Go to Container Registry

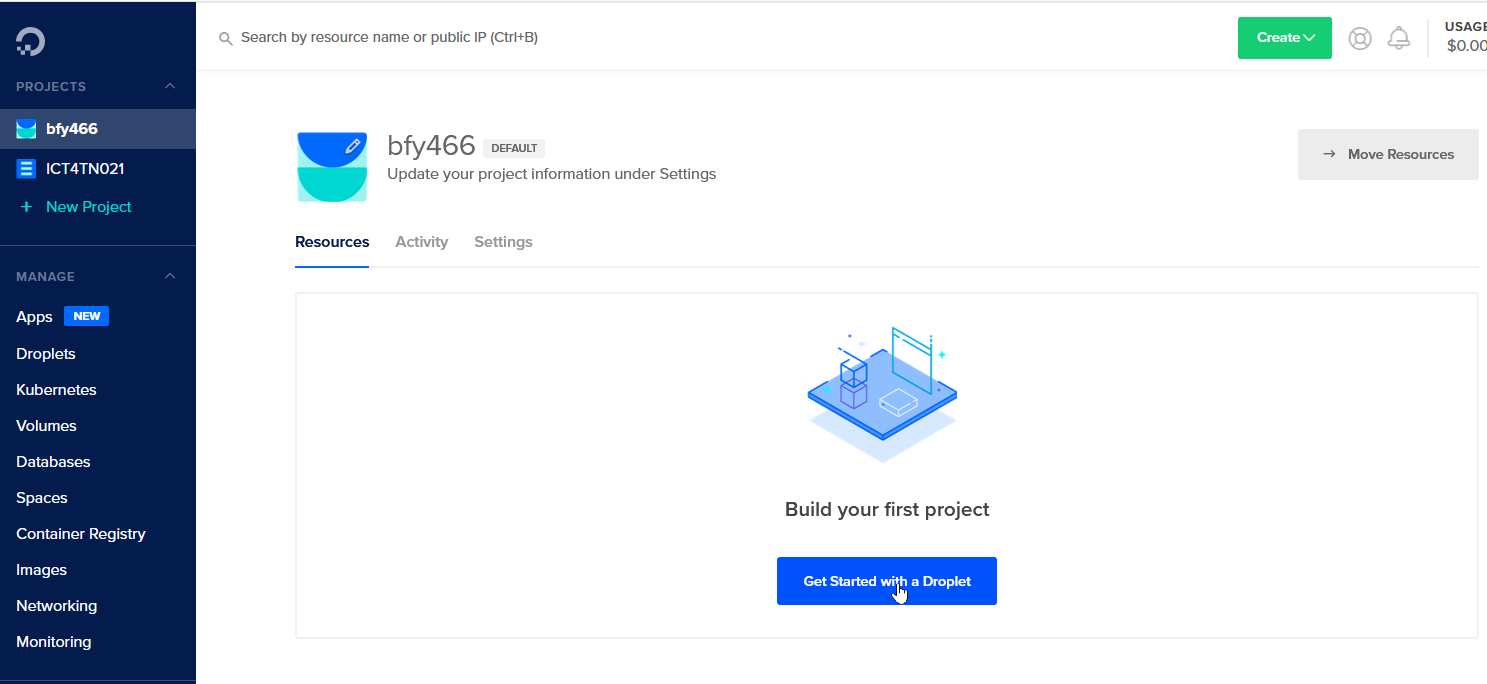[x=81, y=534]
